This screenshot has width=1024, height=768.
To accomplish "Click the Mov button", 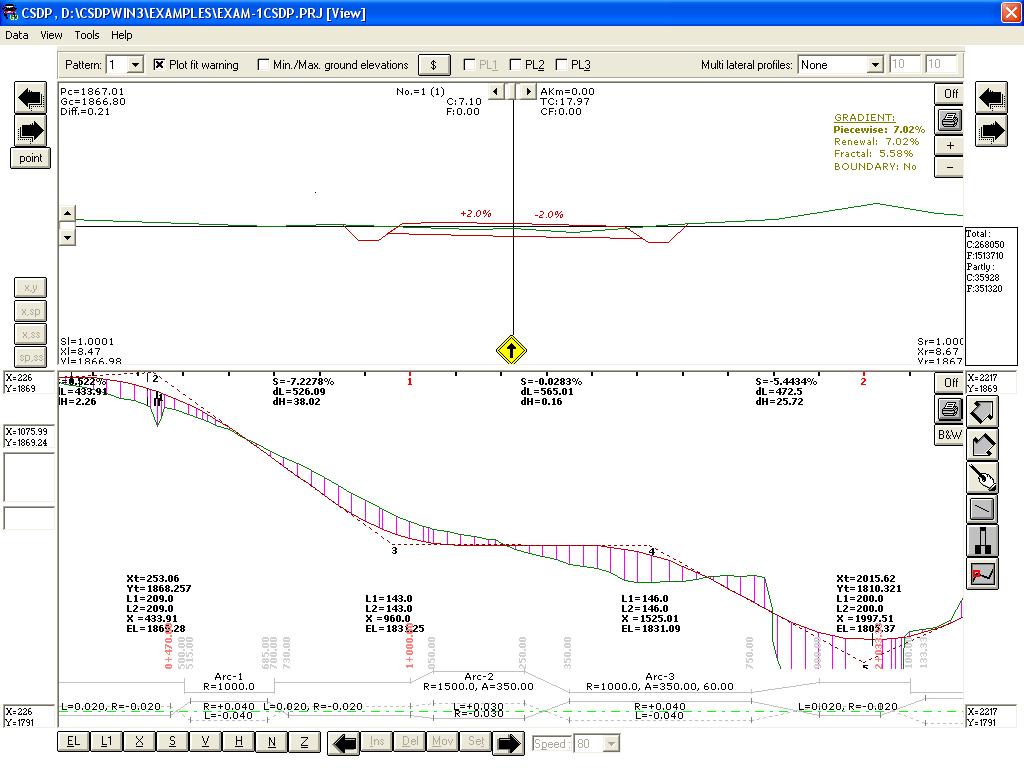I will click(x=443, y=741).
